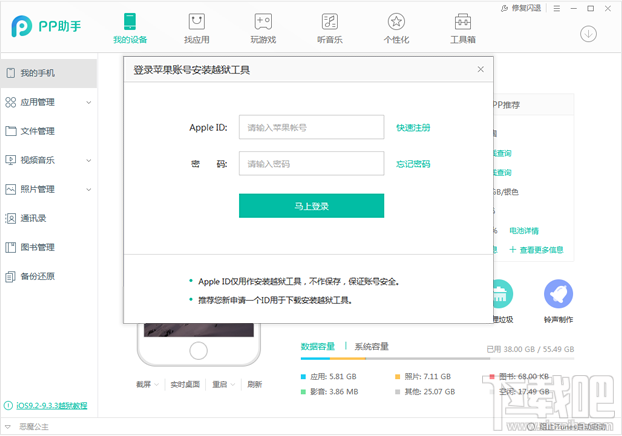The image size is (622, 436).
Task: Click the 照片管理 picture icon
Action: click(x=11, y=189)
